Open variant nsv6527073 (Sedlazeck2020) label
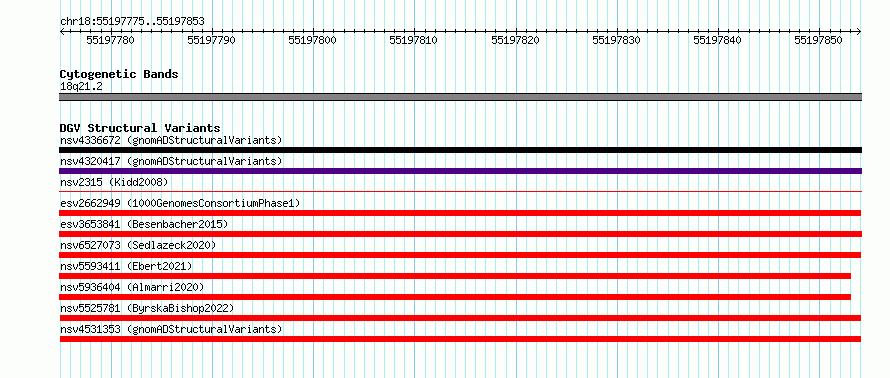This screenshot has width=890, height=378. [138, 245]
